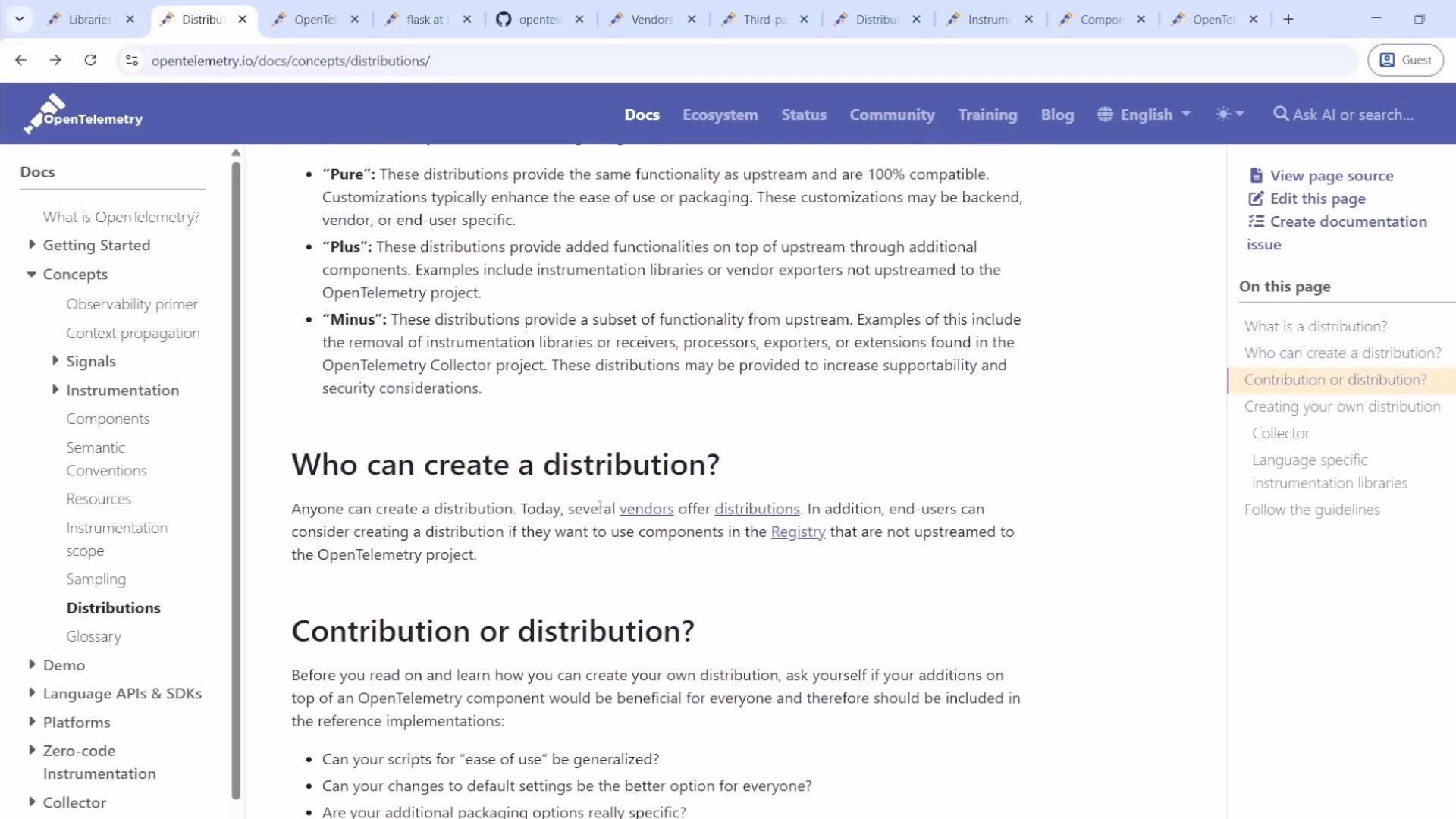This screenshot has height=819, width=1456.
Task: Jump to Who can create a distribution?
Action: coord(1342,353)
